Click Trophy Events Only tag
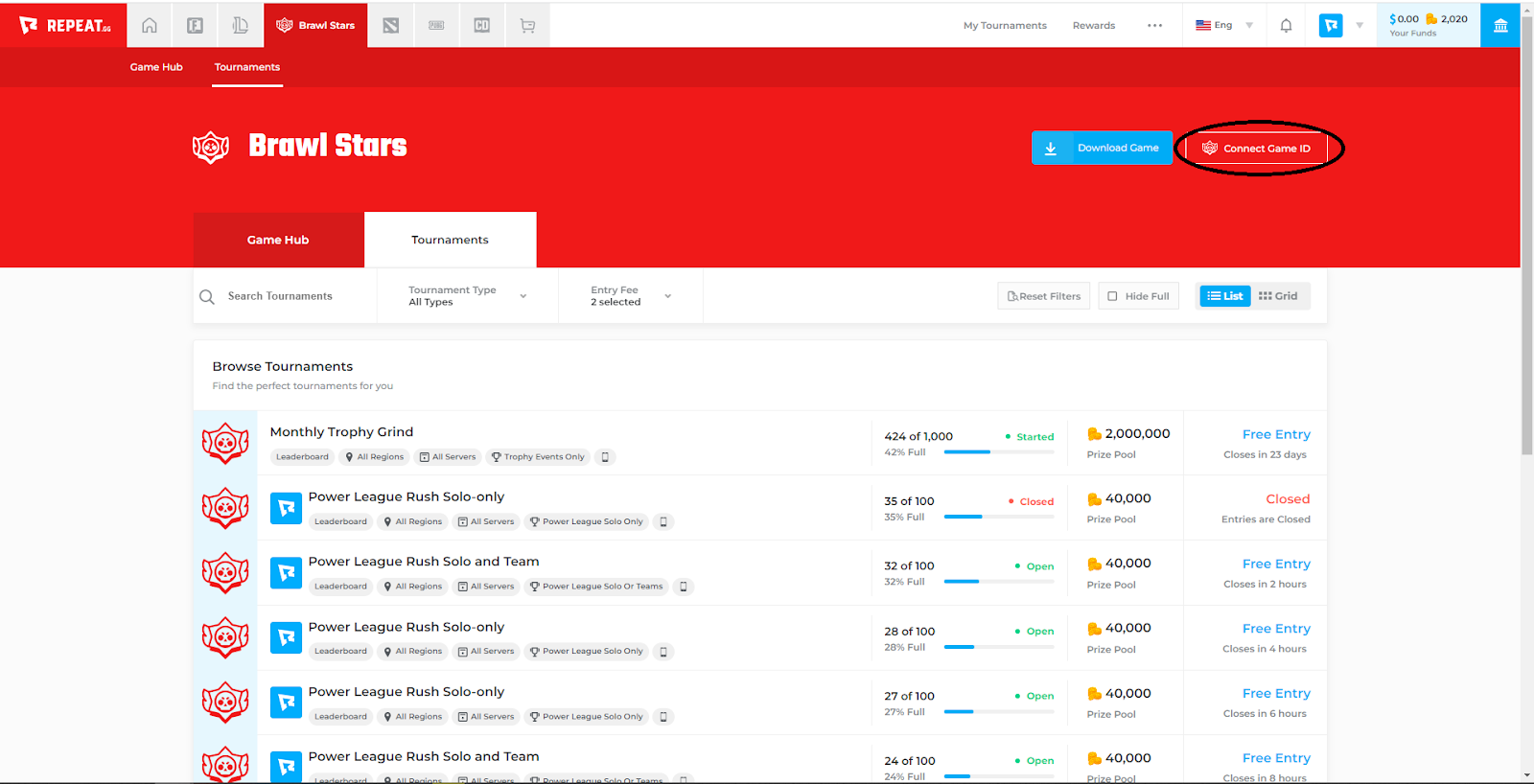 [538, 457]
